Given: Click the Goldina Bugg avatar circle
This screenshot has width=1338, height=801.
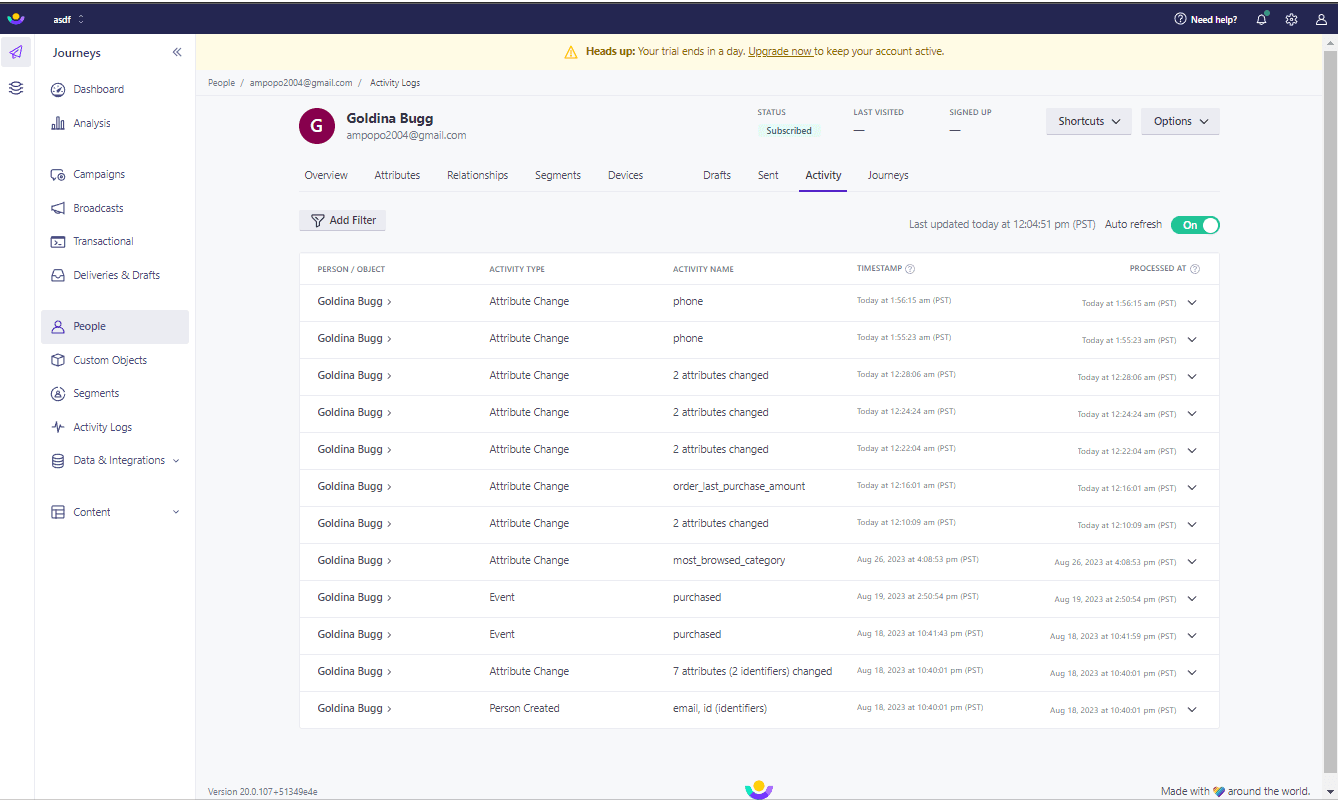Looking at the screenshot, I should coord(317,126).
